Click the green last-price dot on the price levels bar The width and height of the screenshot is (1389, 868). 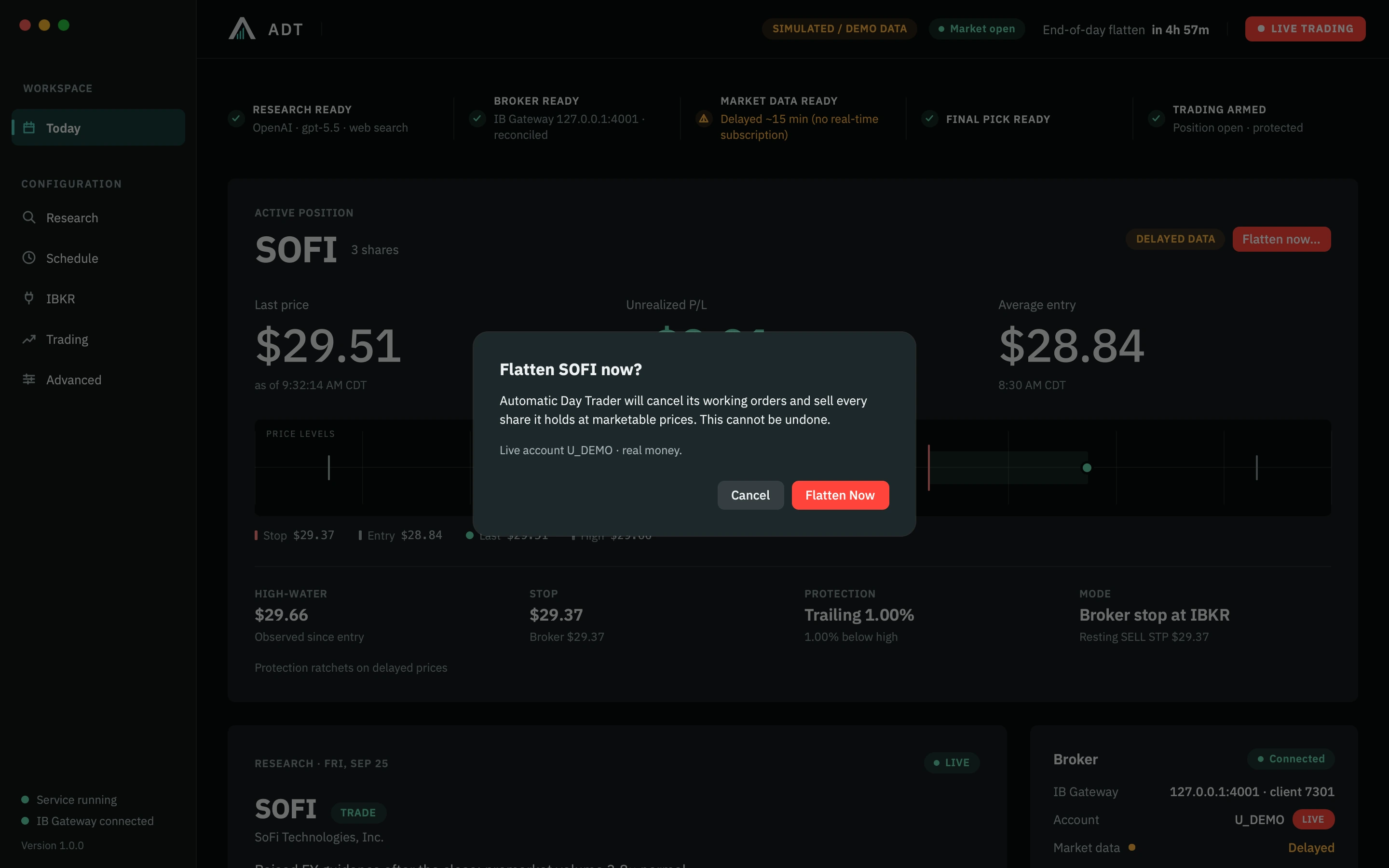click(x=1087, y=467)
